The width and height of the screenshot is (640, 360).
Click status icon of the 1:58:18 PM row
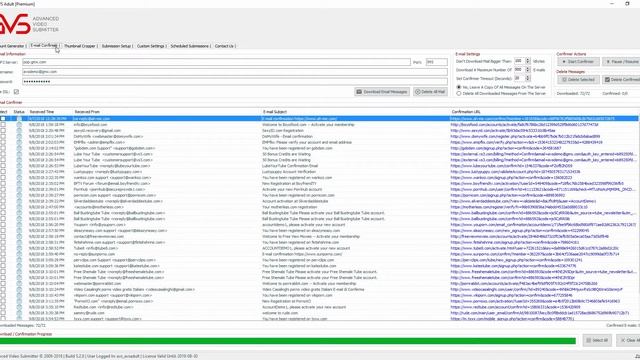[x=19, y=124]
